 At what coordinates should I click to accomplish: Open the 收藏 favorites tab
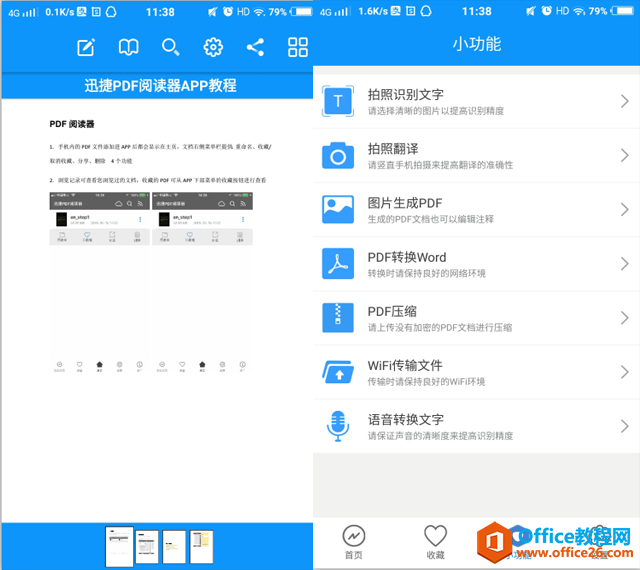coord(436,542)
